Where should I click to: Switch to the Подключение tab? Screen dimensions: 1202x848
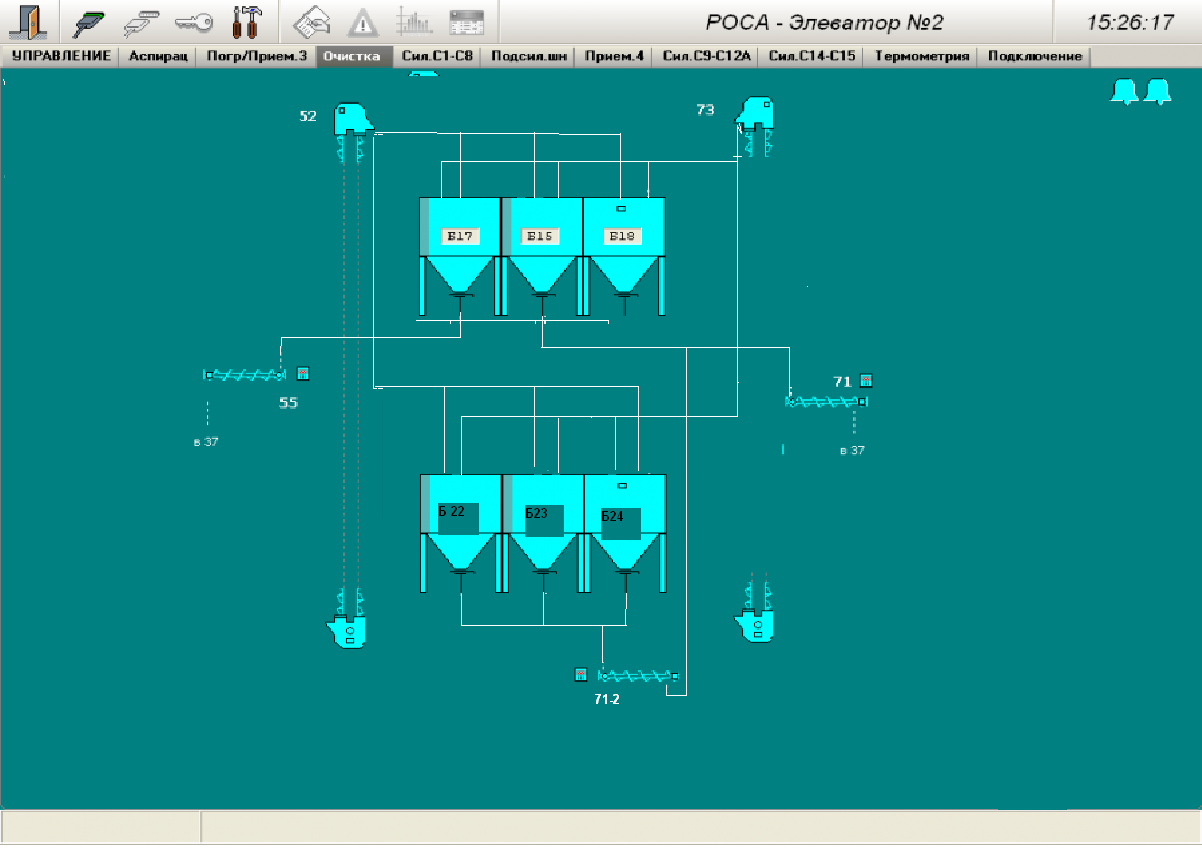point(1034,57)
